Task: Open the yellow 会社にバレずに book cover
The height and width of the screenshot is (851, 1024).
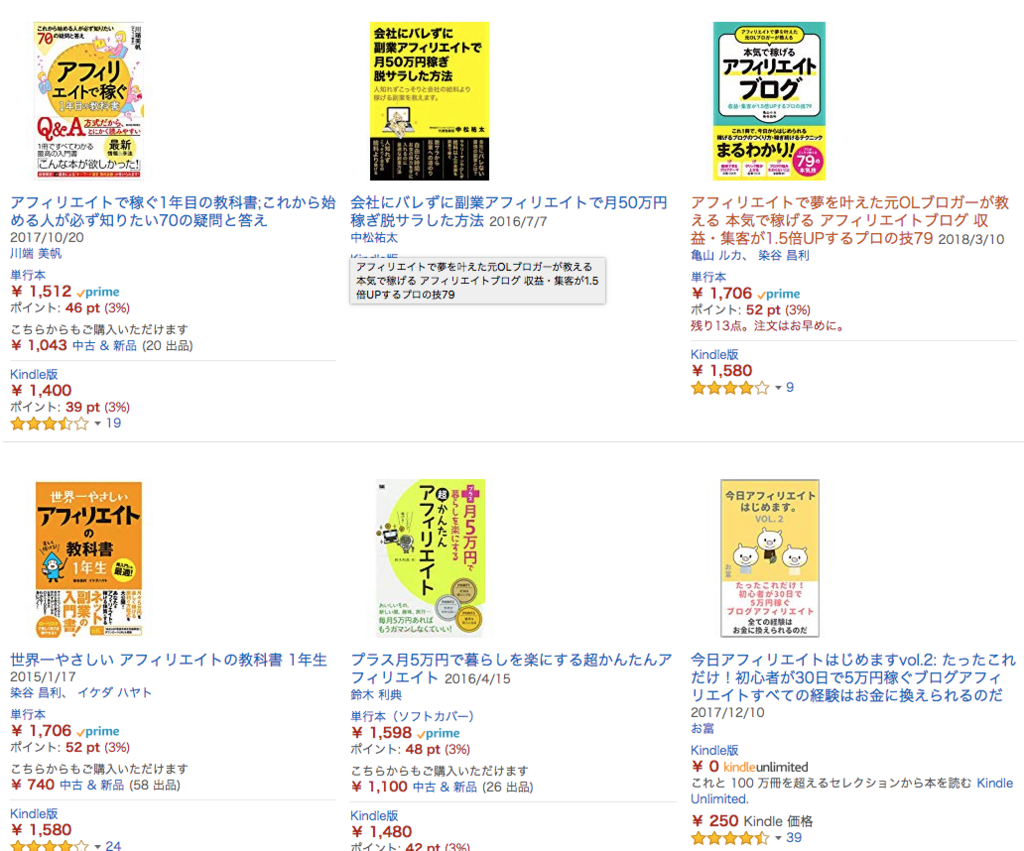Action: [x=430, y=101]
